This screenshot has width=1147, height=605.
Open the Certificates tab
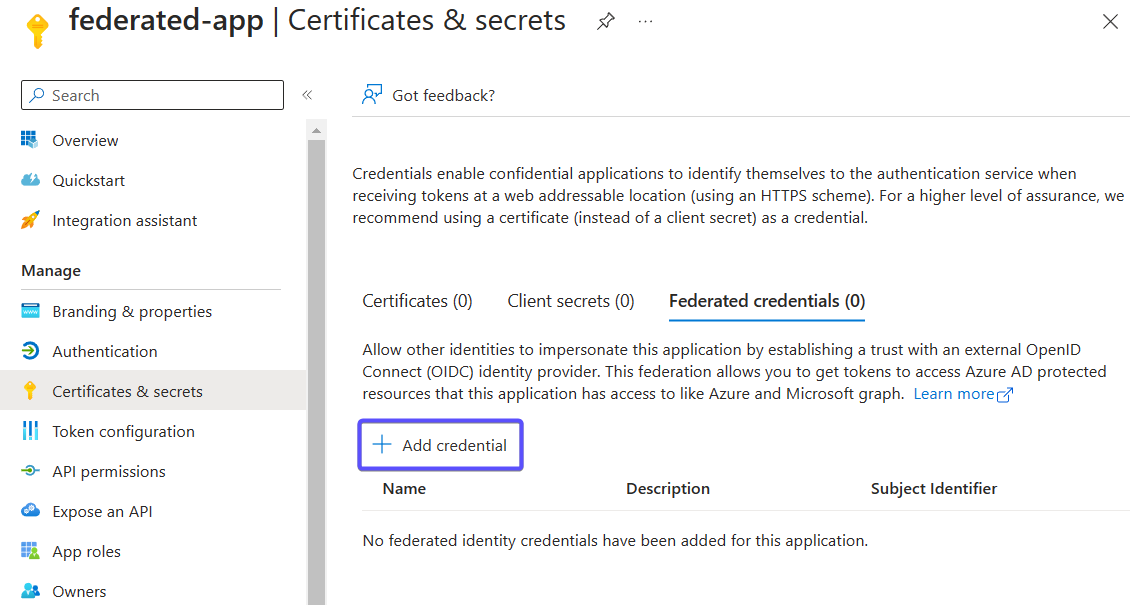click(x=417, y=300)
